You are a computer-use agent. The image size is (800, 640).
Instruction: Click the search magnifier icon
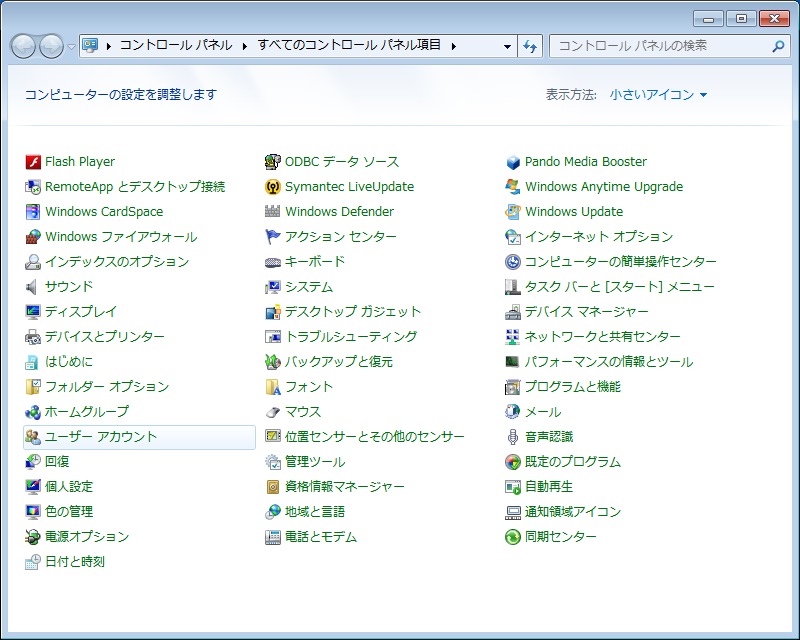tap(778, 46)
